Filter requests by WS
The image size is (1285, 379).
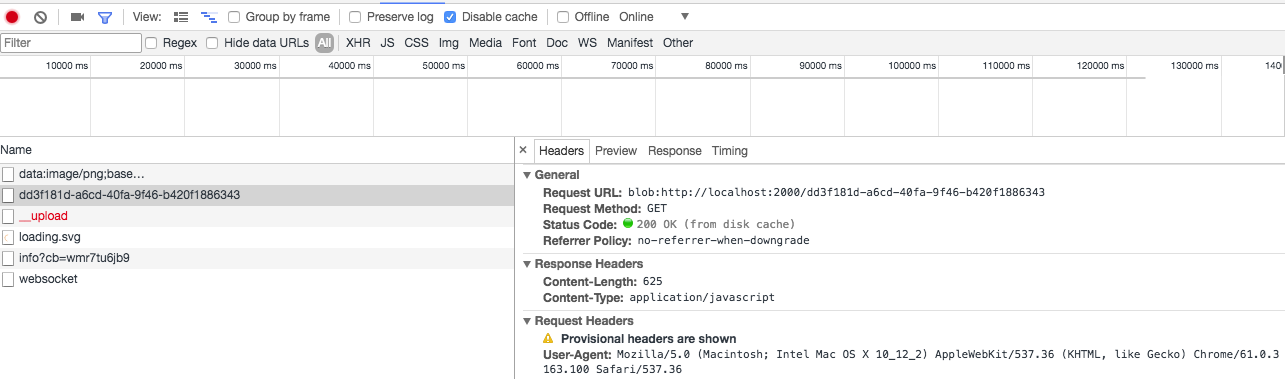[x=587, y=43]
